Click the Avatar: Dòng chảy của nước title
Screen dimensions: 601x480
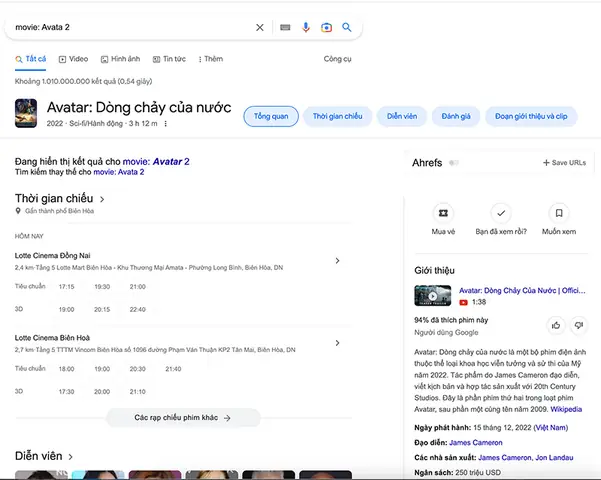click(139, 108)
